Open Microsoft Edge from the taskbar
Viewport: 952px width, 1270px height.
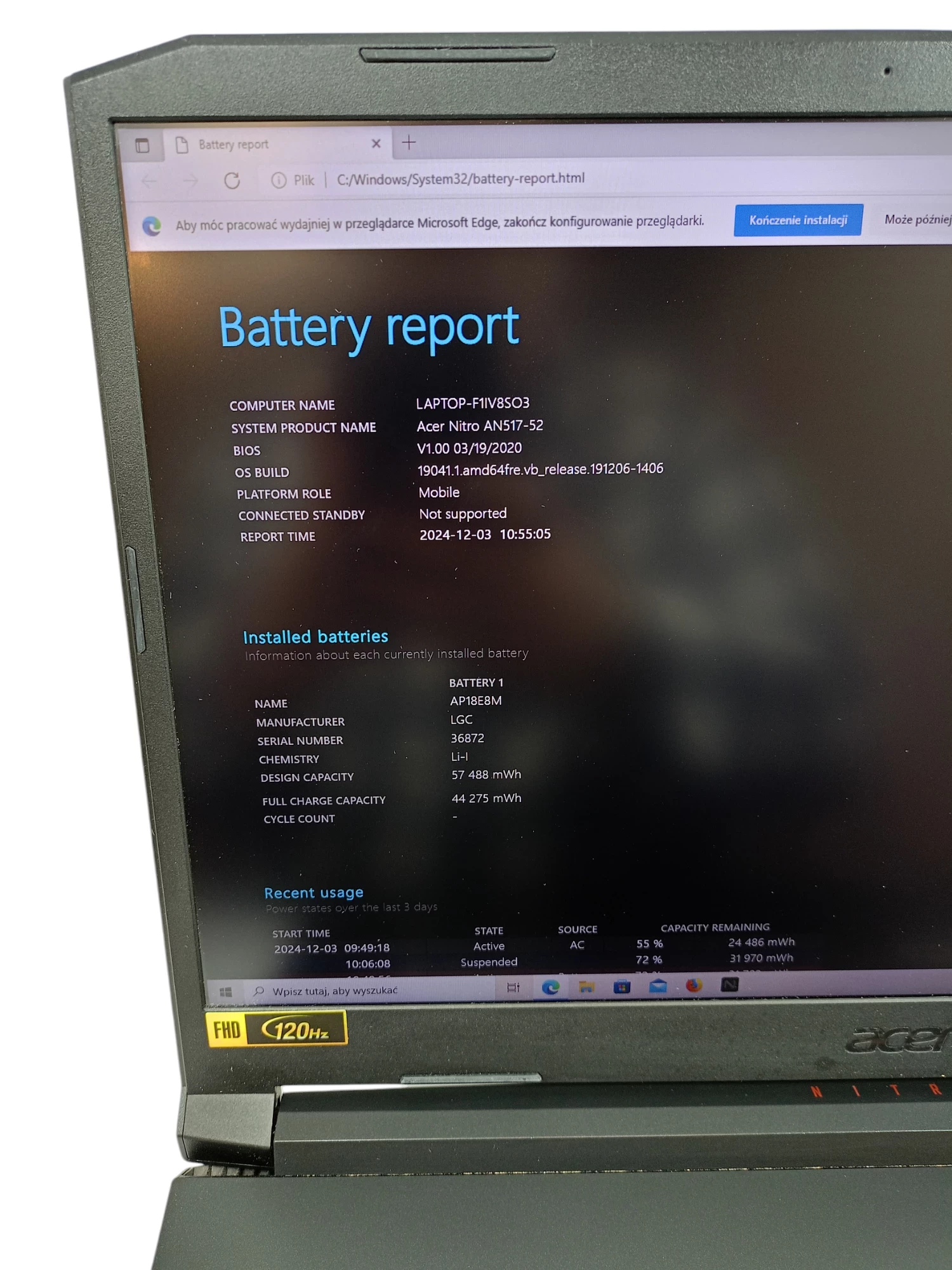pos(550,987)
